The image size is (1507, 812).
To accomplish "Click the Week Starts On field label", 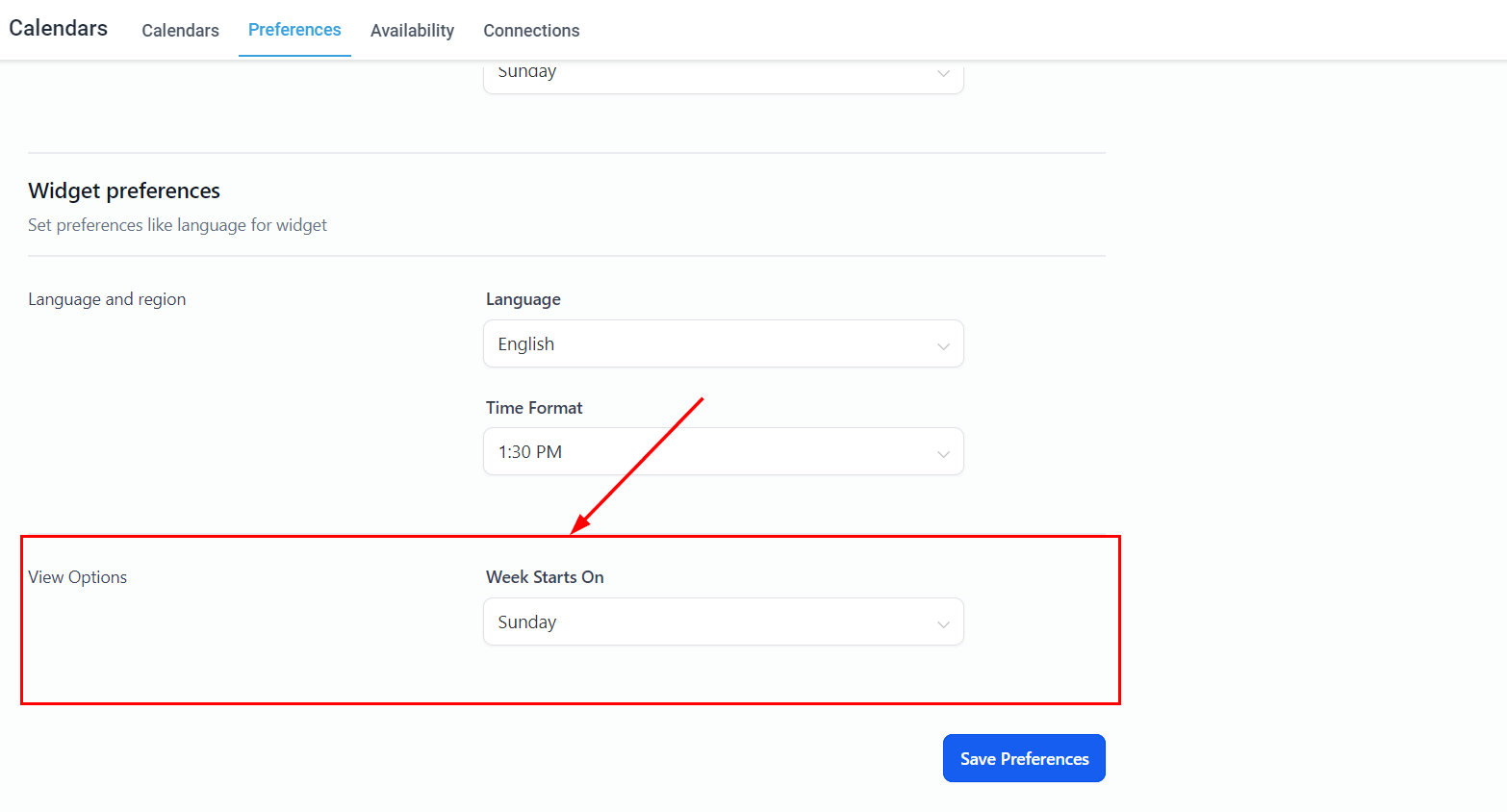I will [545, 577].
